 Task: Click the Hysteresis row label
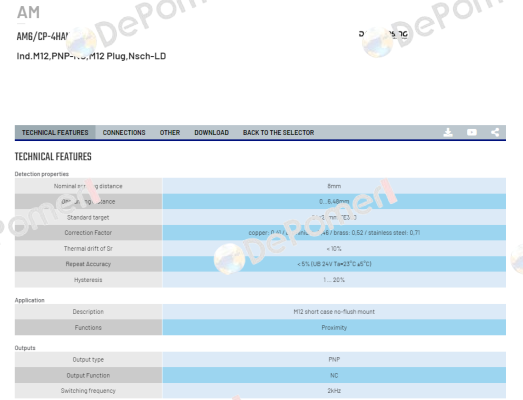88,280
